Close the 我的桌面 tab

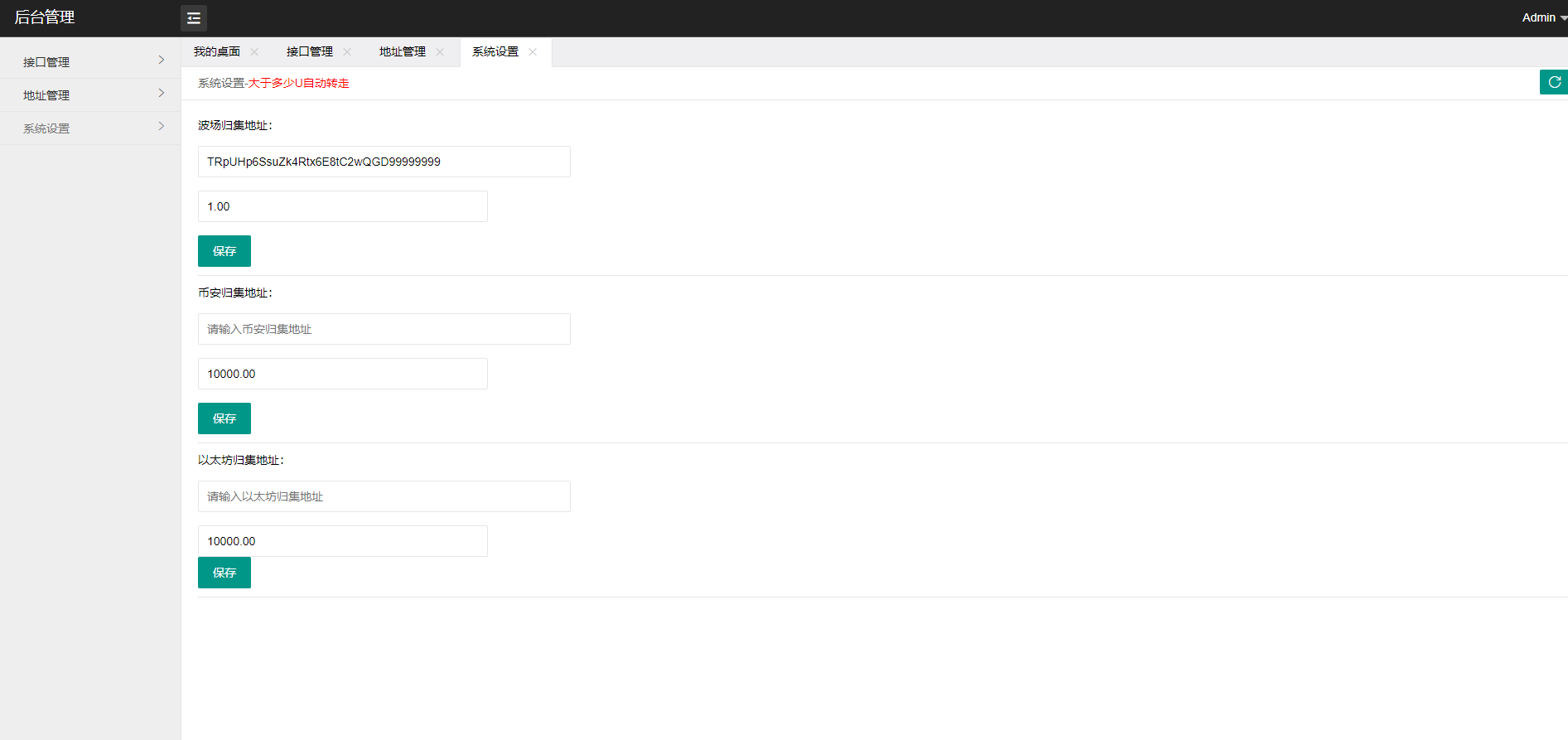point(254,52)
